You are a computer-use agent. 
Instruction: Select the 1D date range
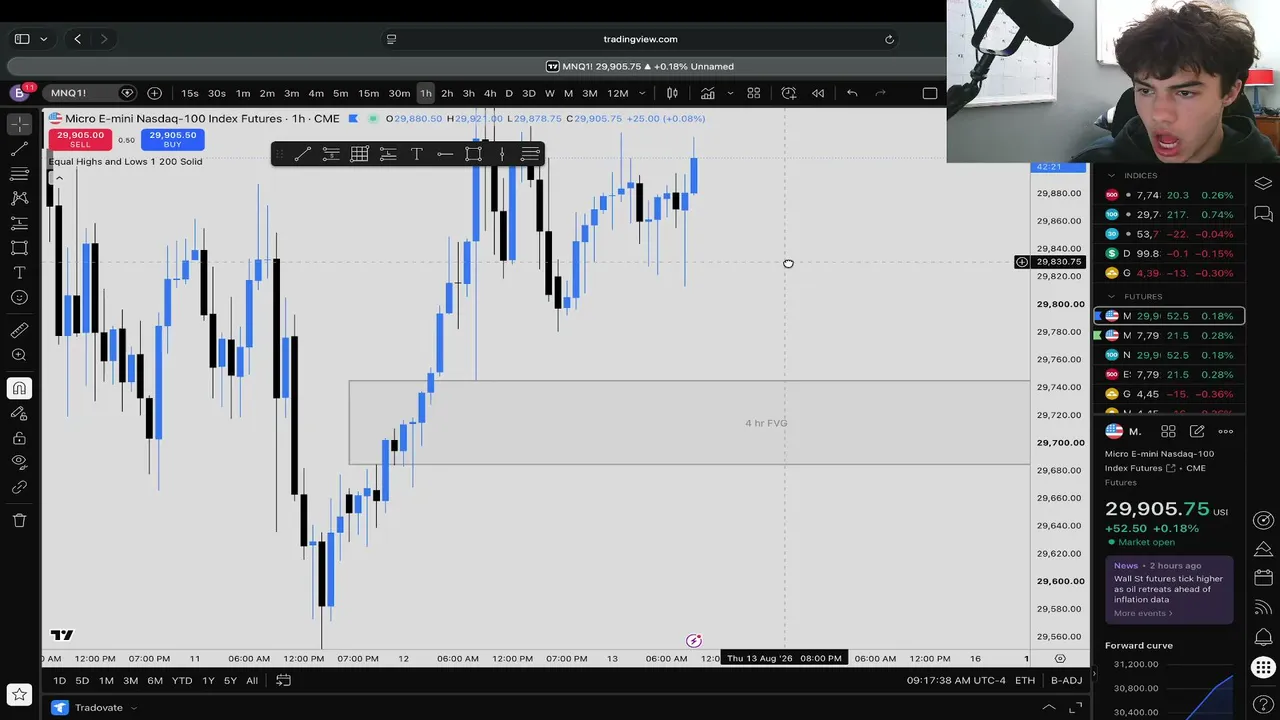tap(59, 681)
